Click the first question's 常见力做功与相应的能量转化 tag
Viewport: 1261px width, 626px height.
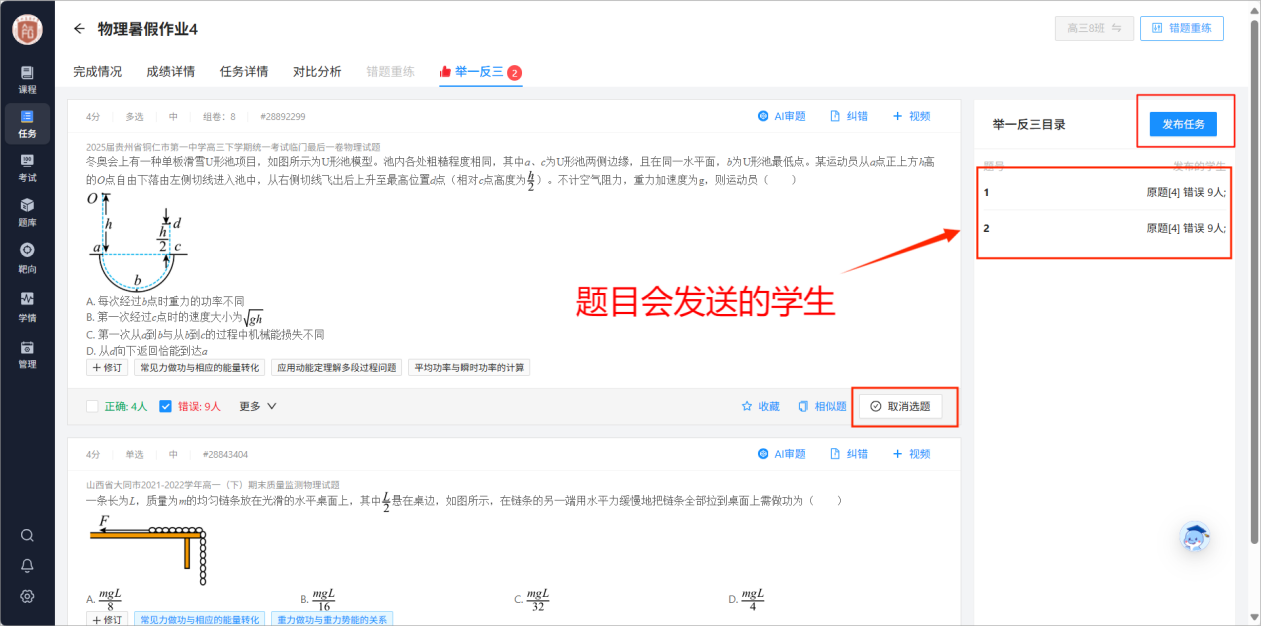pyautogui.click(x=199, y=368)
